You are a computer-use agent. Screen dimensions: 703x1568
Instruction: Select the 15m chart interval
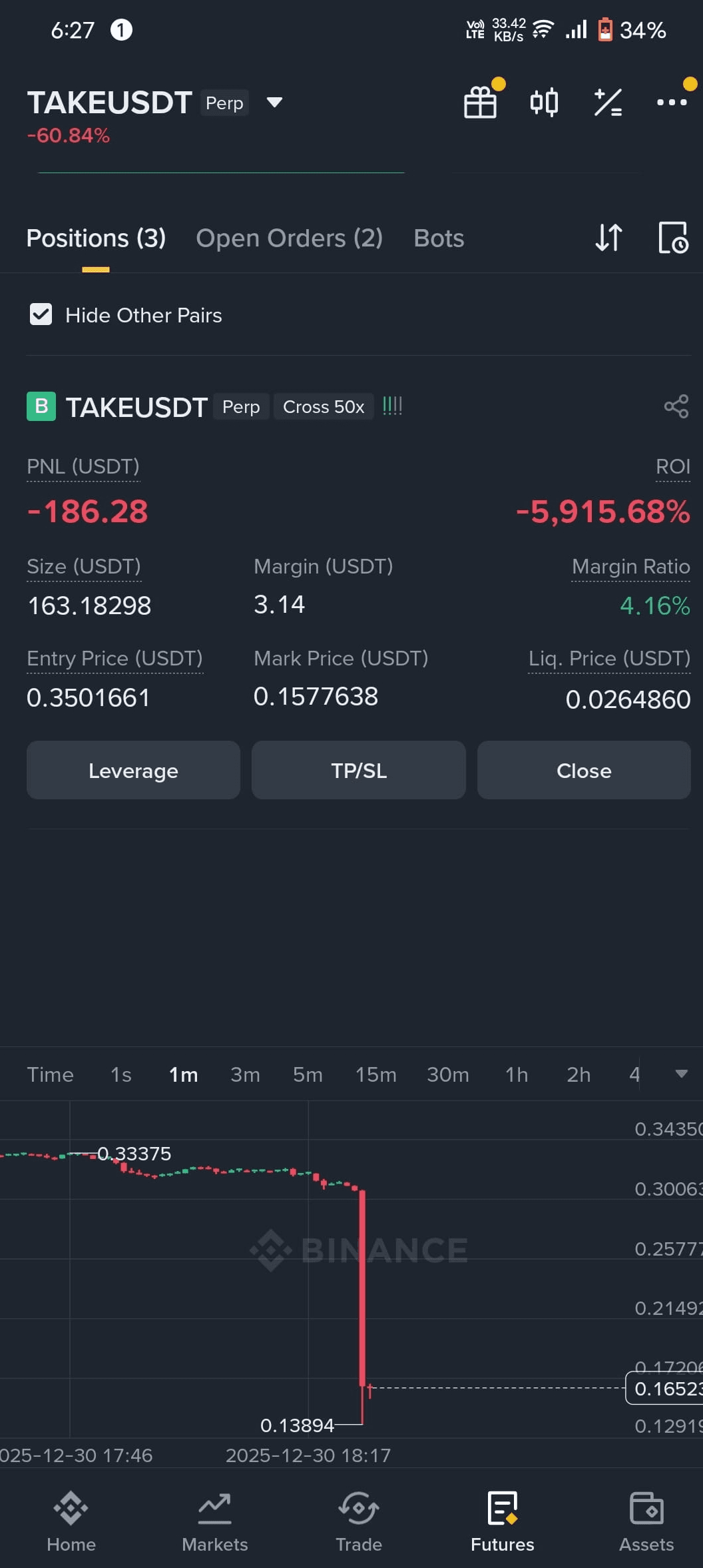tap(375, 1074)
